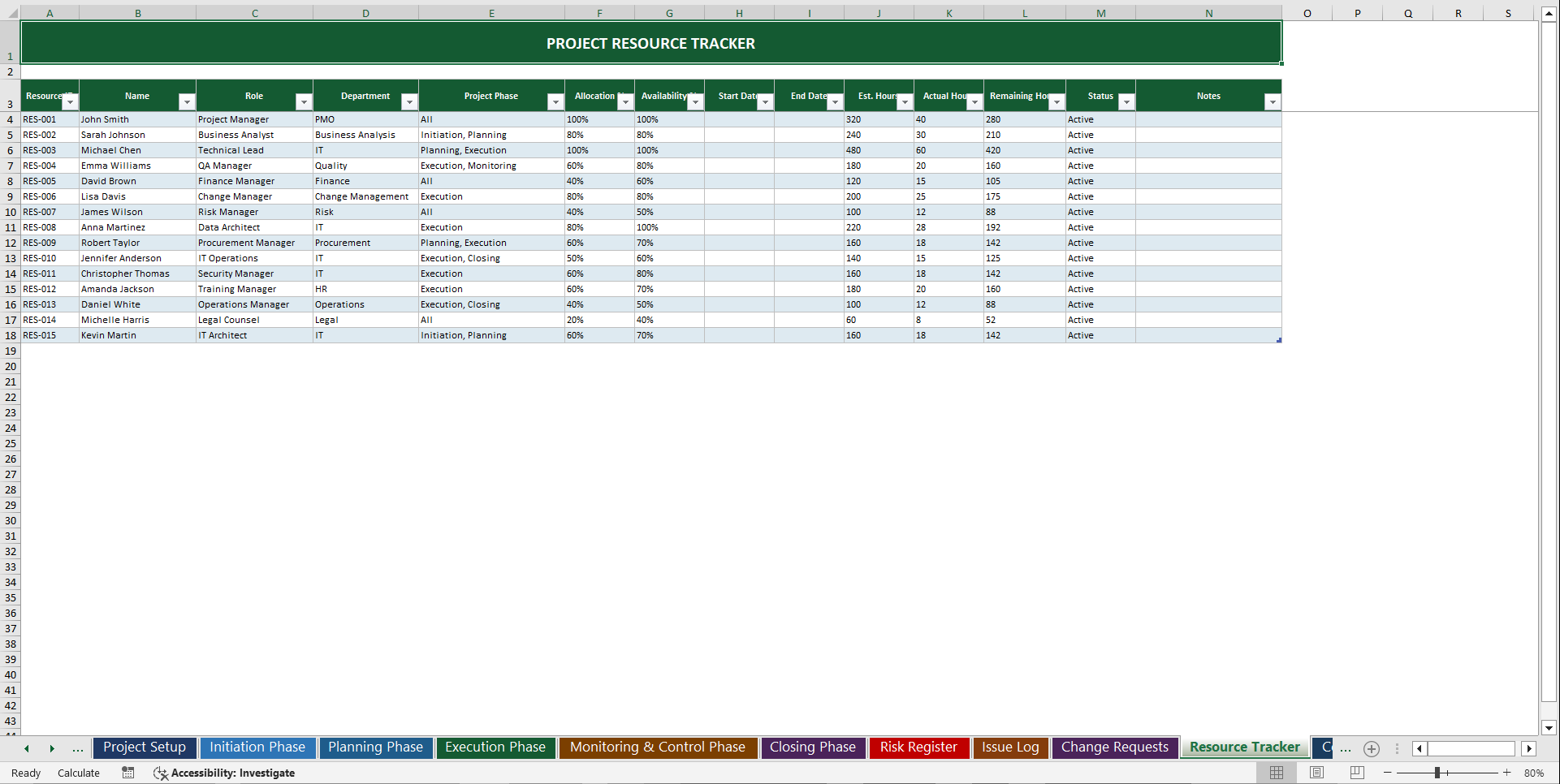This screenshot has height=784, width=1560.
Task: Click the macro recording icon in status bar
Action: click(x=128, y=773)
